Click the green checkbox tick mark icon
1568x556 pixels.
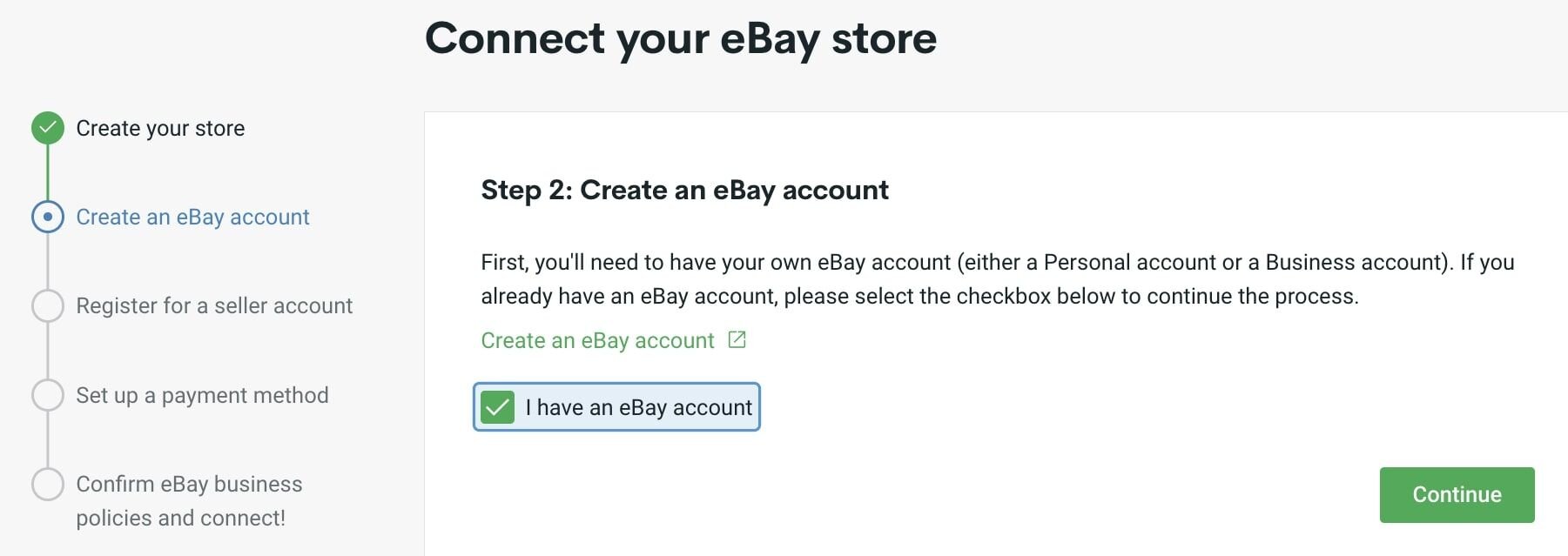[496, 406]
